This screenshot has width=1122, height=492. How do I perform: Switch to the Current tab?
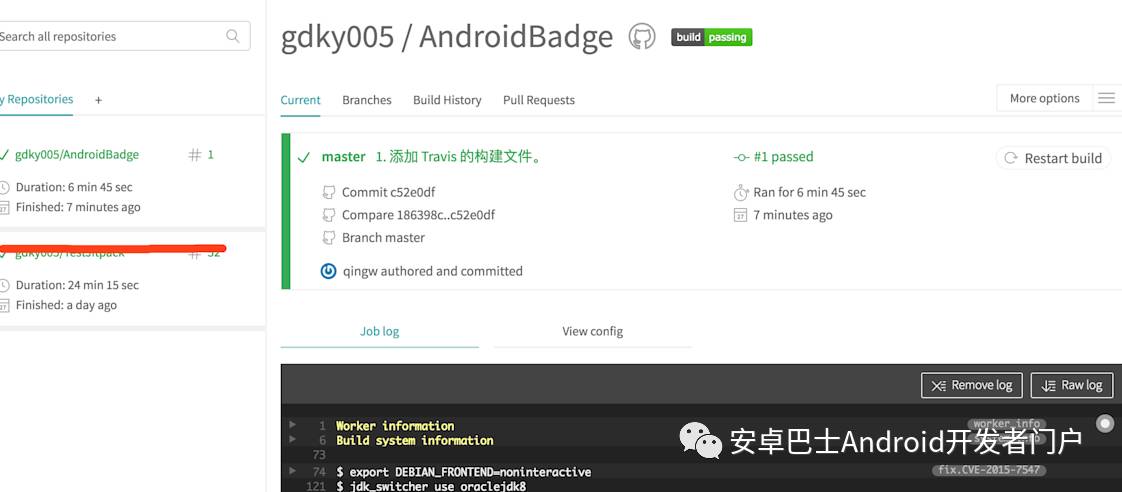tap(301, 100)
